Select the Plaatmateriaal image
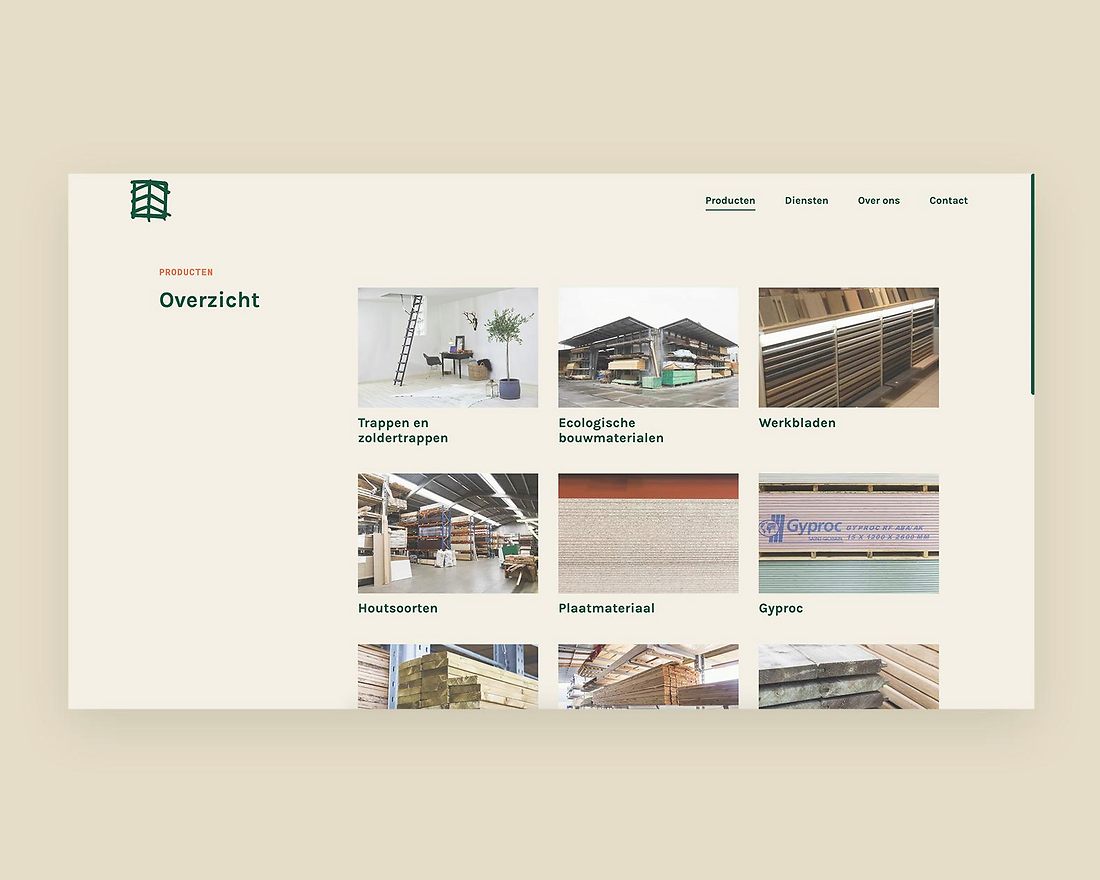Image resolution: width=1100 pixels, height=880 pixels. (648, 533)
